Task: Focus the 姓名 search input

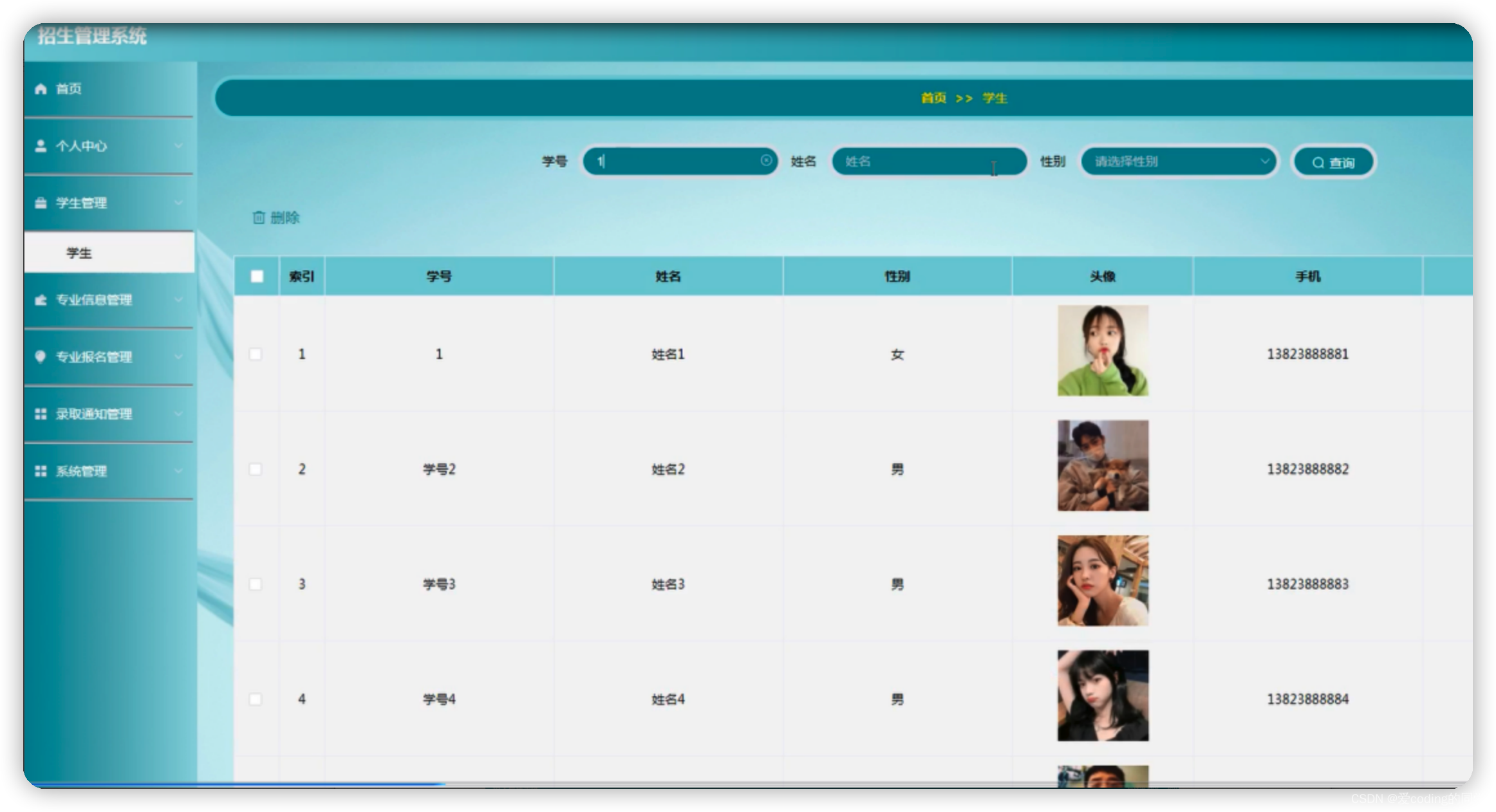Action: [x=929, y=161]
